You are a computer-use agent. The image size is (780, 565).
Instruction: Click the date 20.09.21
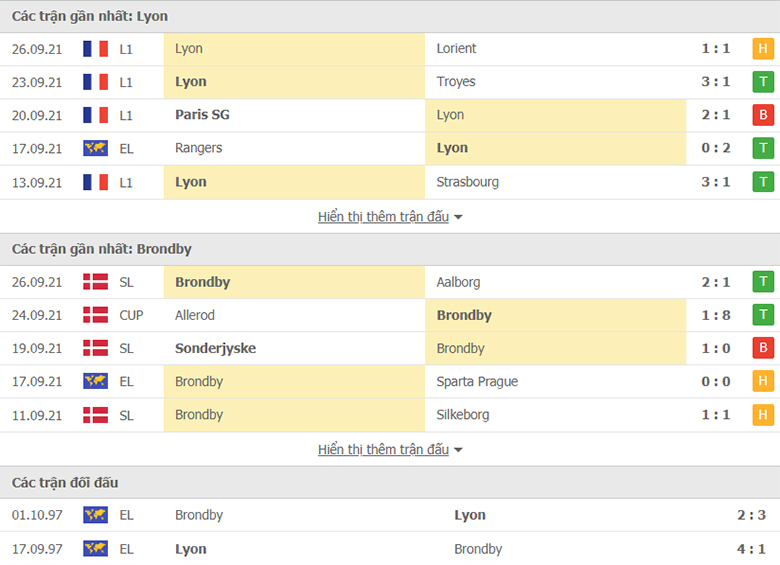point(37,115)
